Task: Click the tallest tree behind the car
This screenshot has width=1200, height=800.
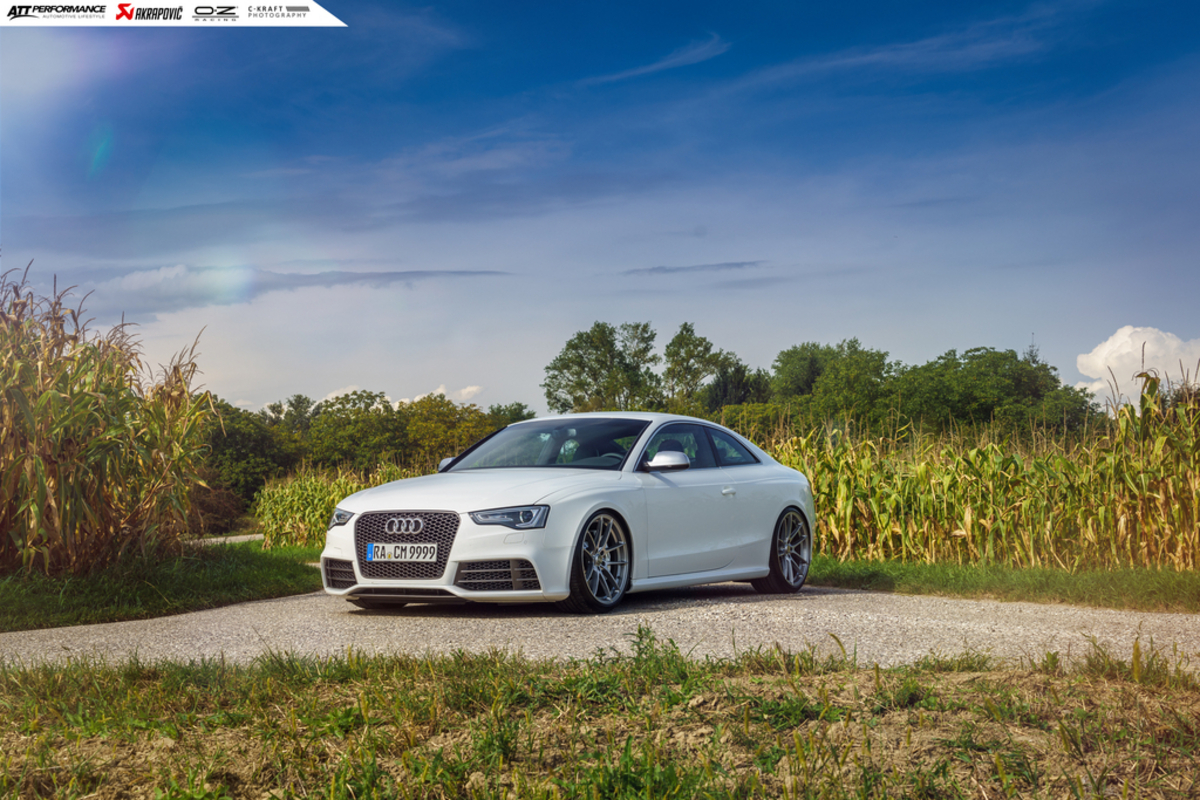Action: coord(602,366)
